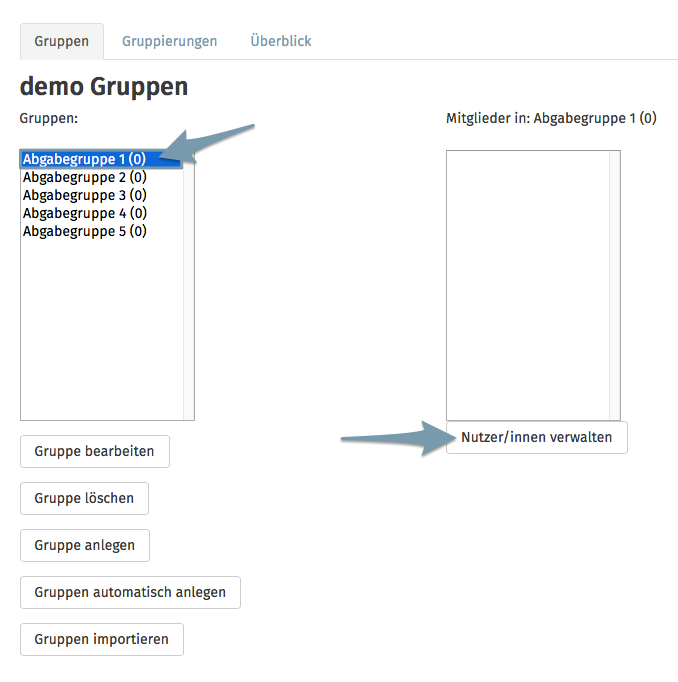678x682 pixels.
Task: Open the Gruppierungen tab
Action: [x=169, y=41]
